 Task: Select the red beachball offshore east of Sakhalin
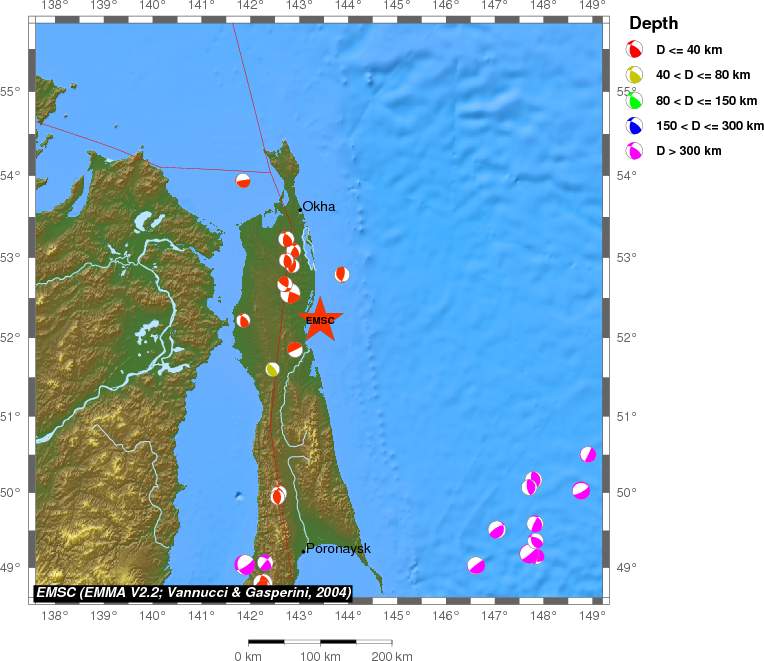[342, 274]
